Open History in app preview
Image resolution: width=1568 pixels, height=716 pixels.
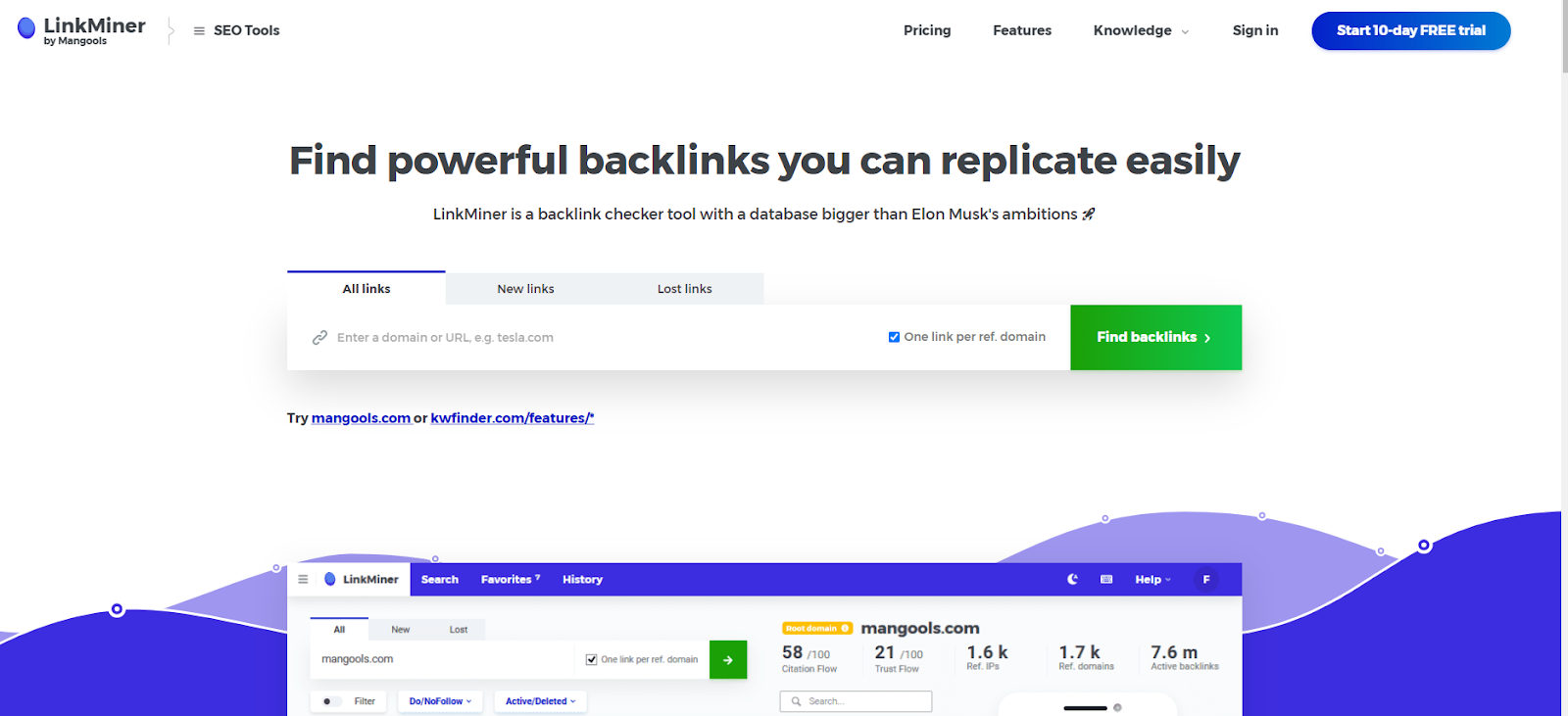582,579
